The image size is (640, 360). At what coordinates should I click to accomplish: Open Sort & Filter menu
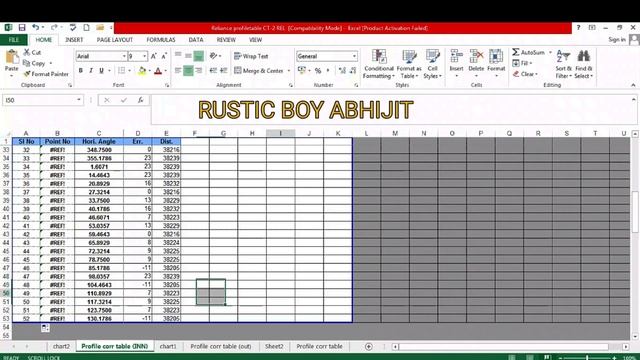[x=563, y=64]
